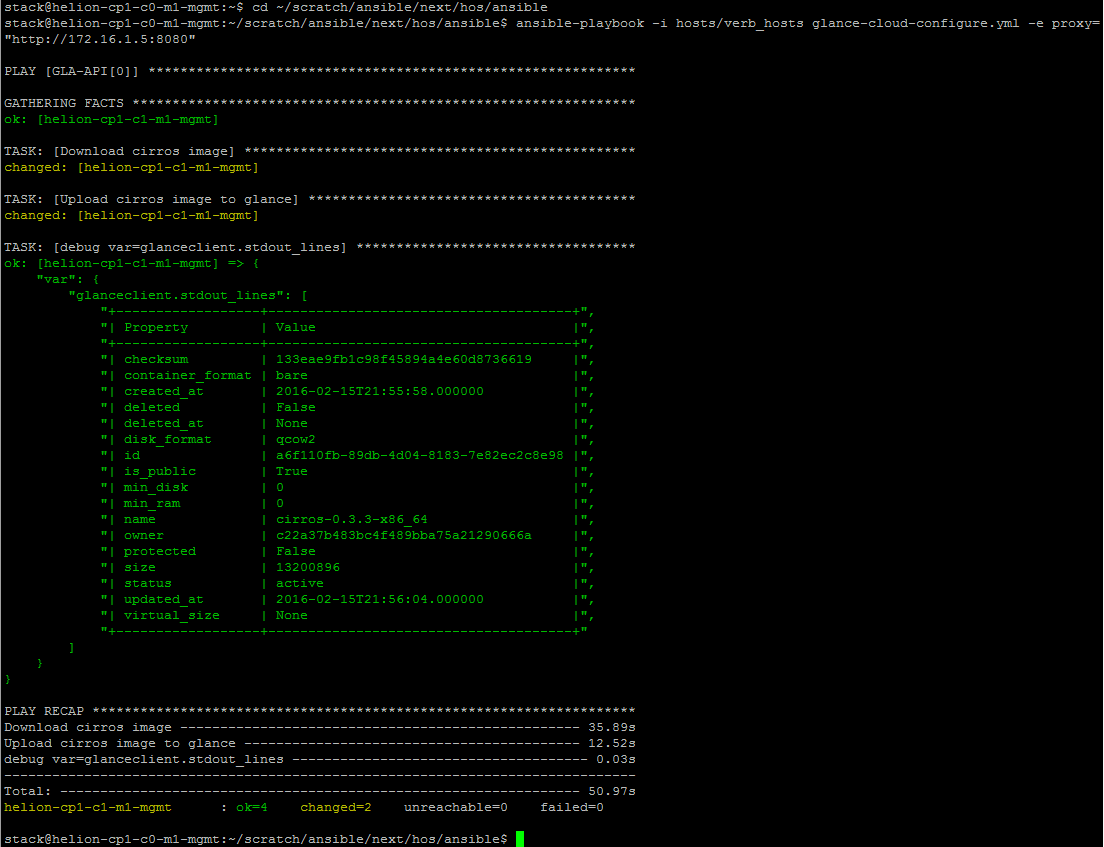Click the failed=0 text in the recap
Image resolution: width=1104 pixels, height=847 pixels.
tap(572, 807)
